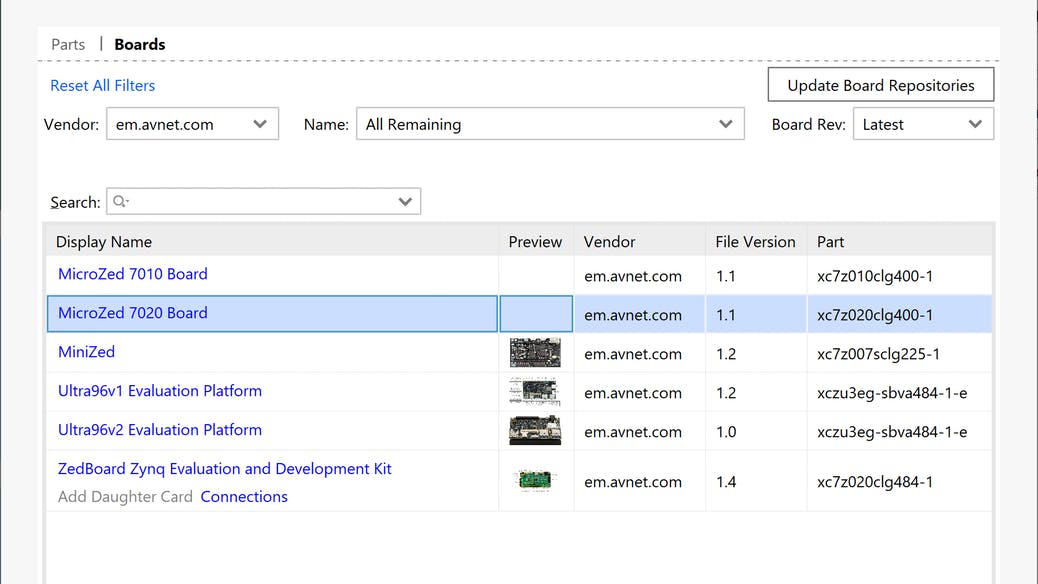Open the ZedBoard Connections link

pyautogui.click(x=244, y=497)
